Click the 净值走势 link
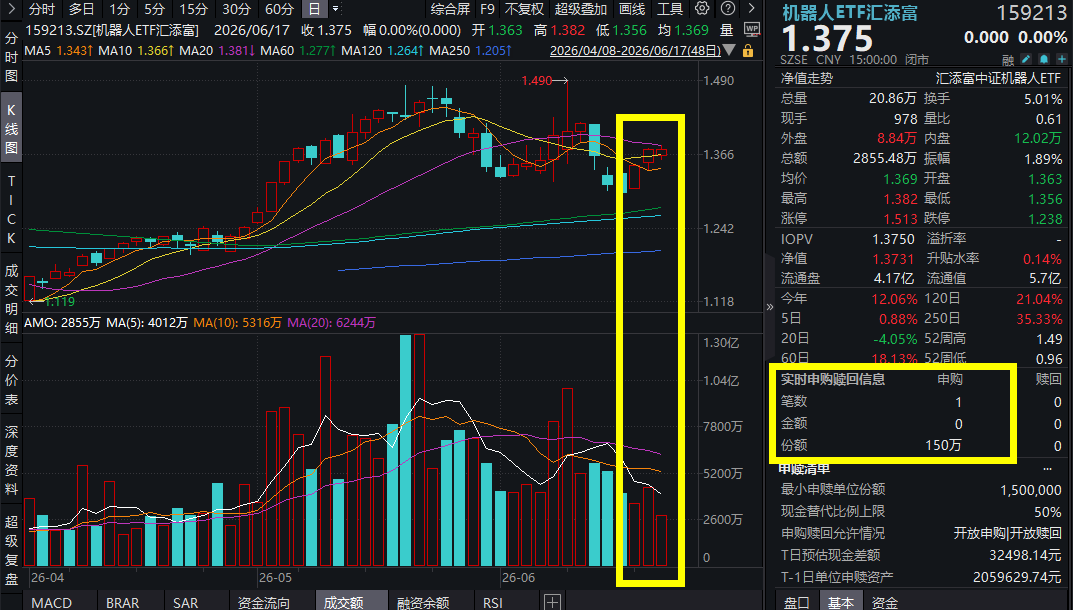 click(807, 79)
